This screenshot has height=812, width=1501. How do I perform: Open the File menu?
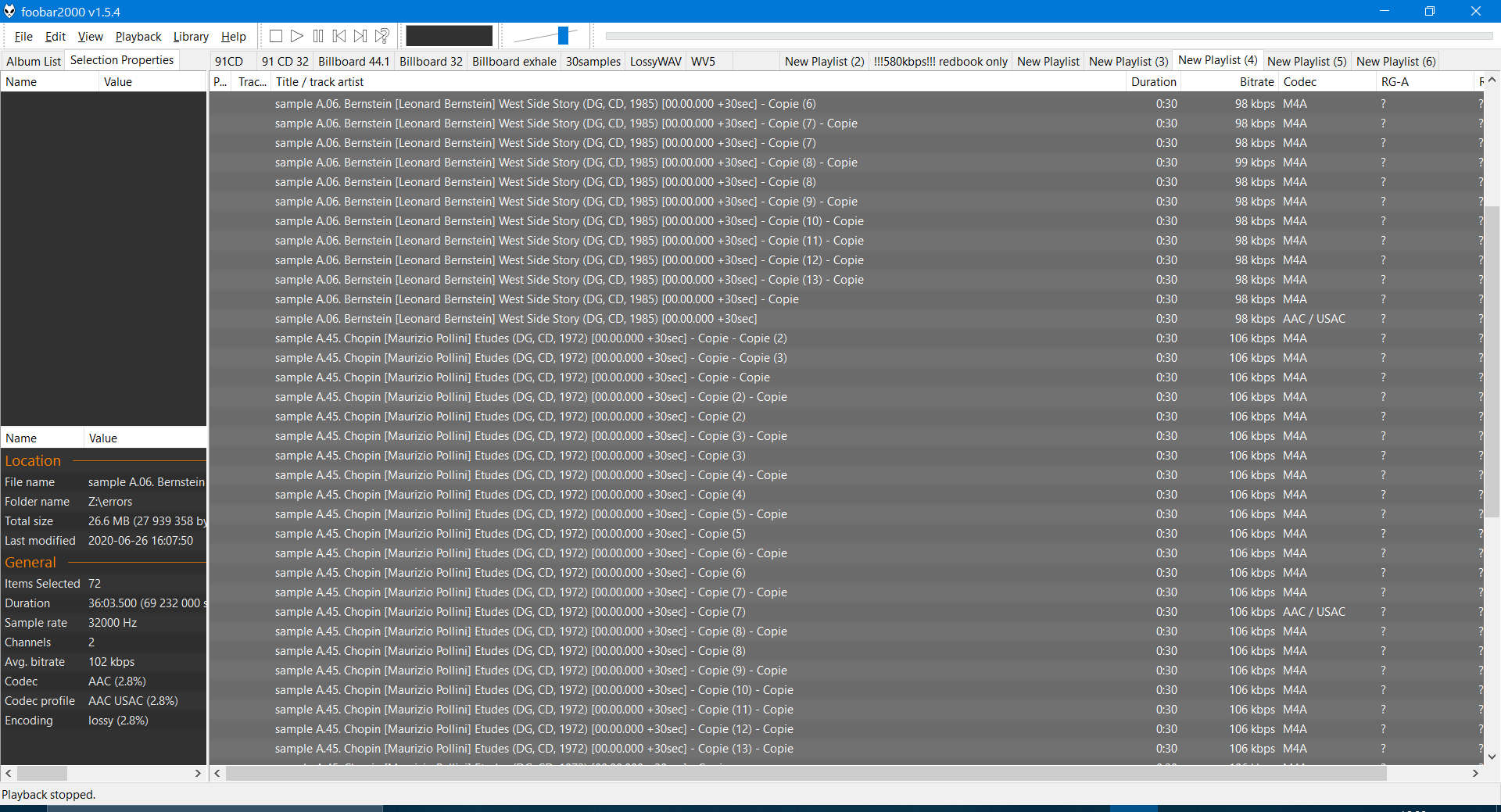[23, 37]
